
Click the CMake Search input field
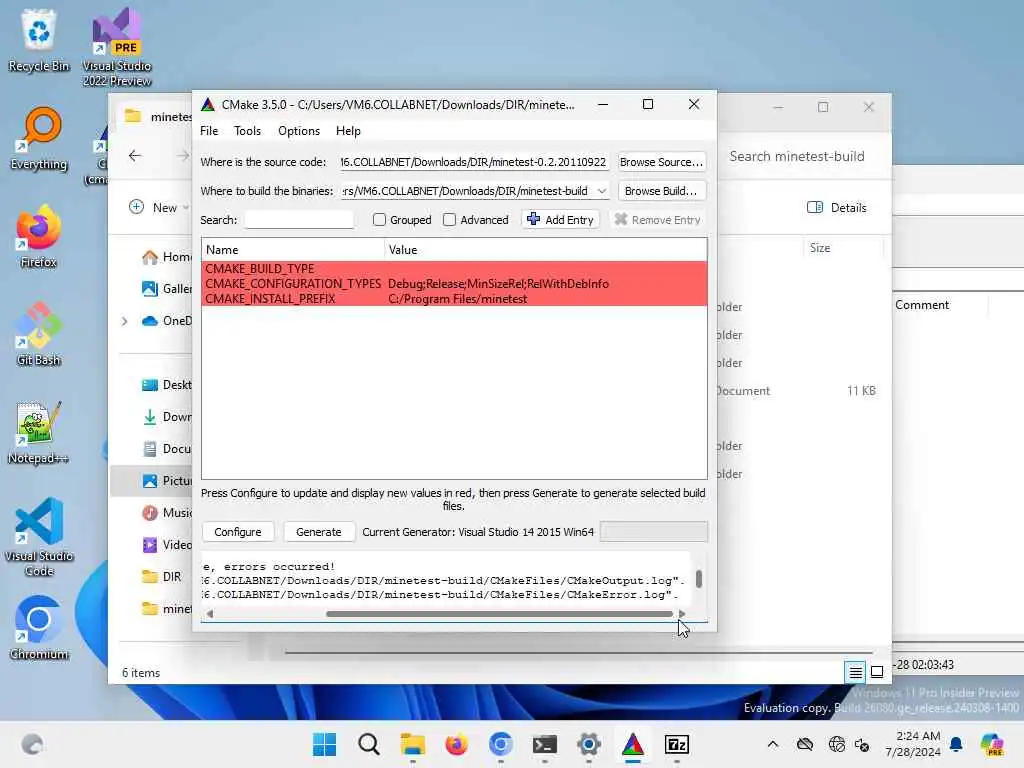point(299,219)
